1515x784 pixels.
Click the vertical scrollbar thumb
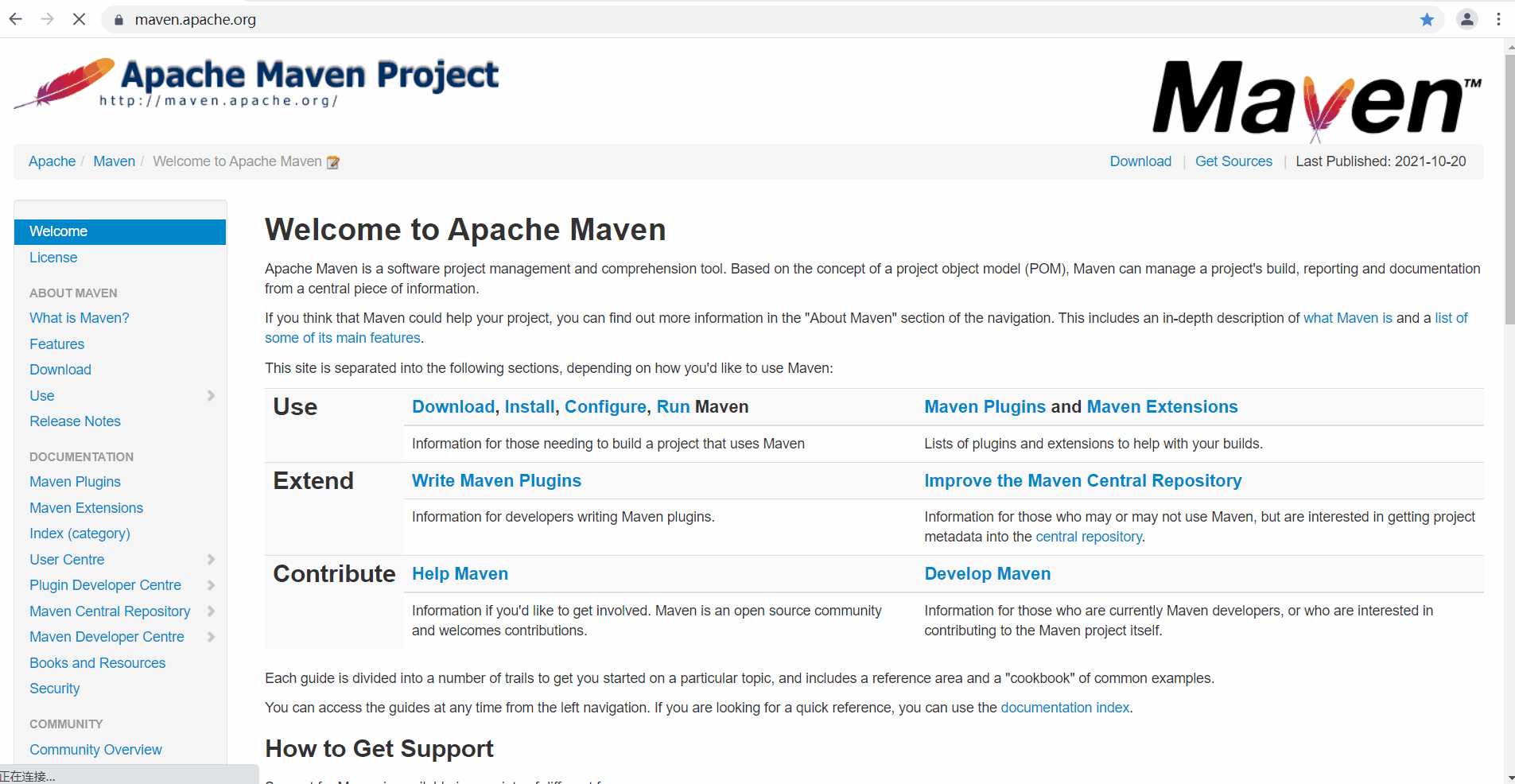tap(1509, 189)
